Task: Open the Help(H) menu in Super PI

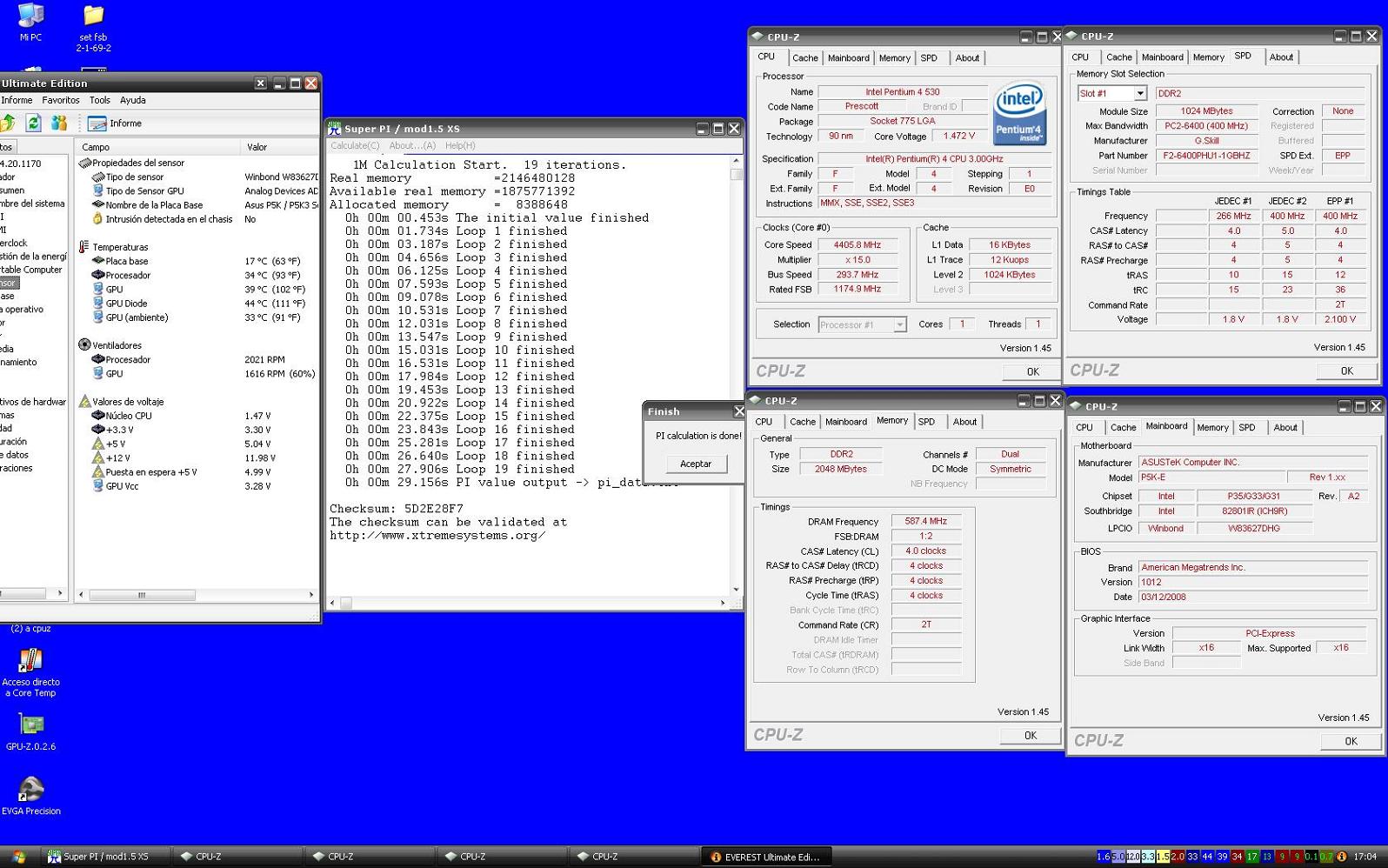Action: (460, 146)
